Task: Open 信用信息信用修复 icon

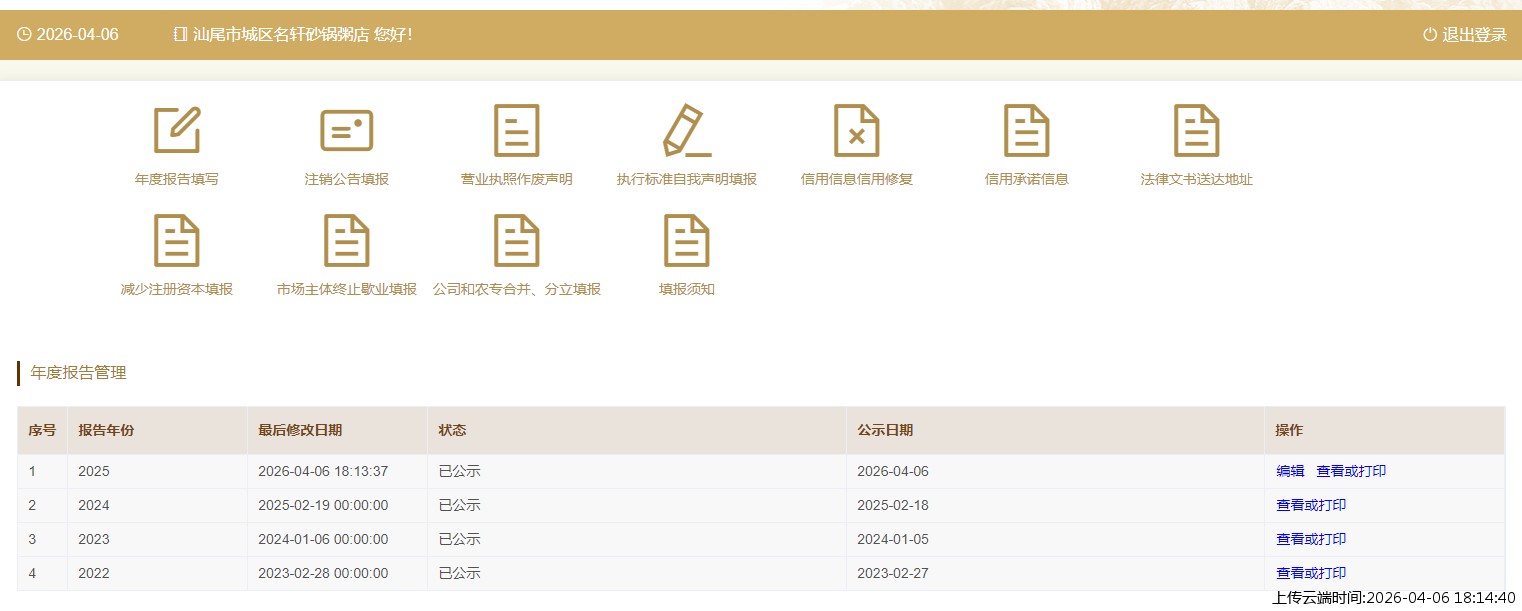Action: coord(857,131)
